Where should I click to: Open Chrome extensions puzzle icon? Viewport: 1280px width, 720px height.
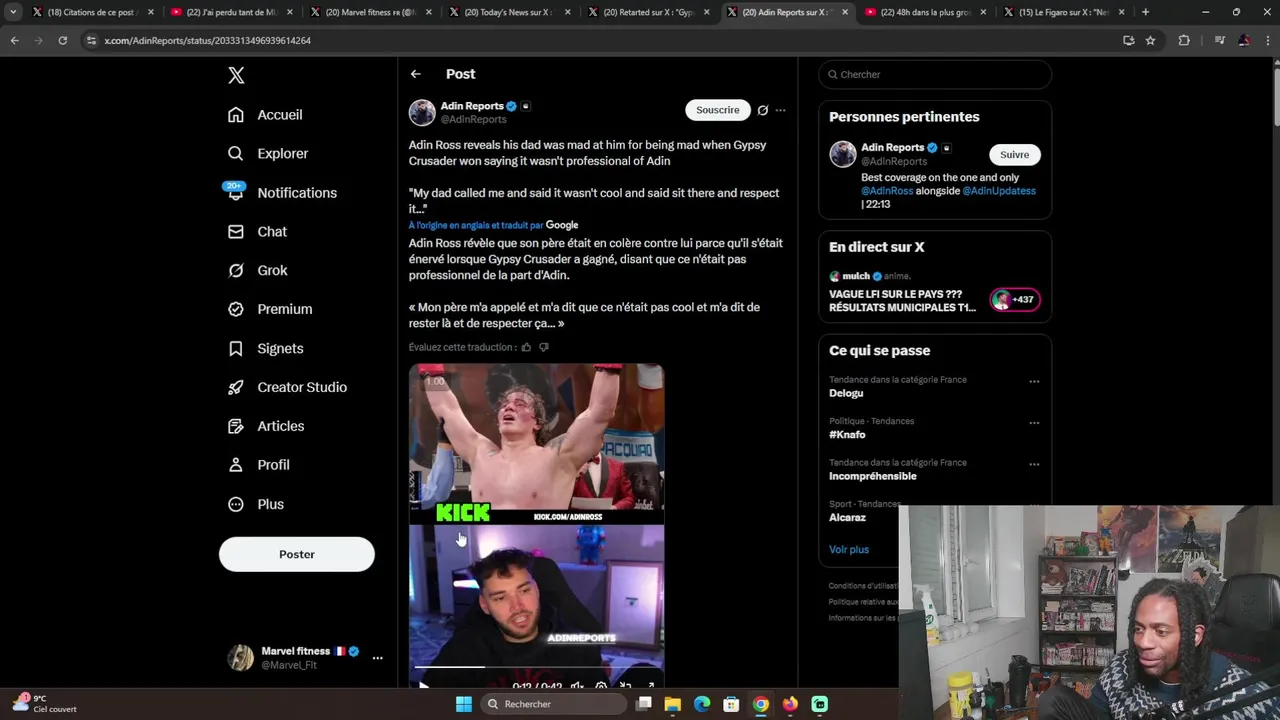[x=1184, y=40]
